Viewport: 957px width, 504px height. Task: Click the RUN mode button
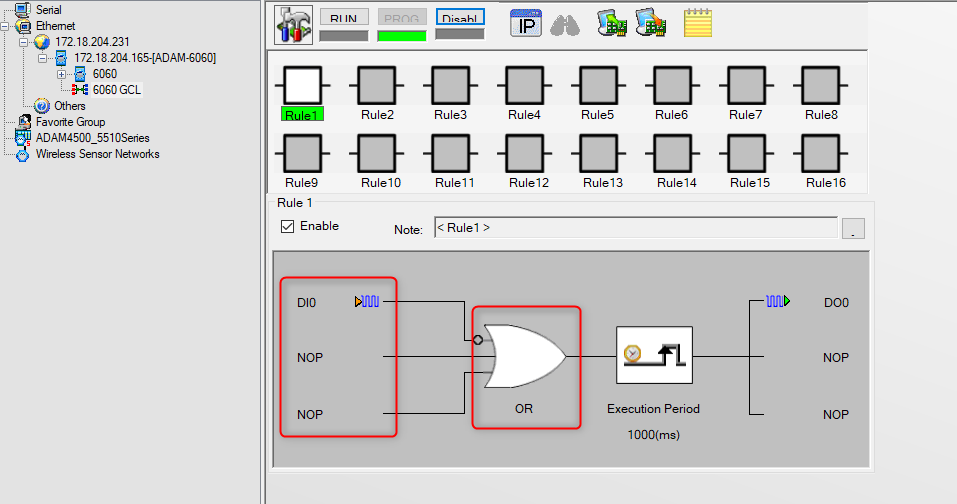(x=344, y=17)
